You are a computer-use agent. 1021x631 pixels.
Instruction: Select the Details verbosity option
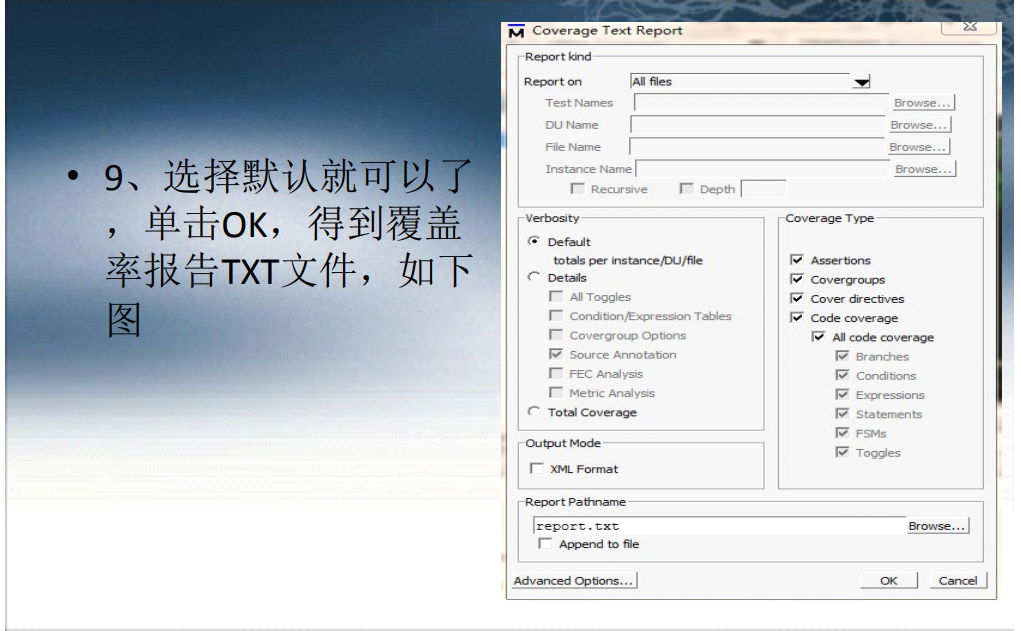(x=534, y=277)
